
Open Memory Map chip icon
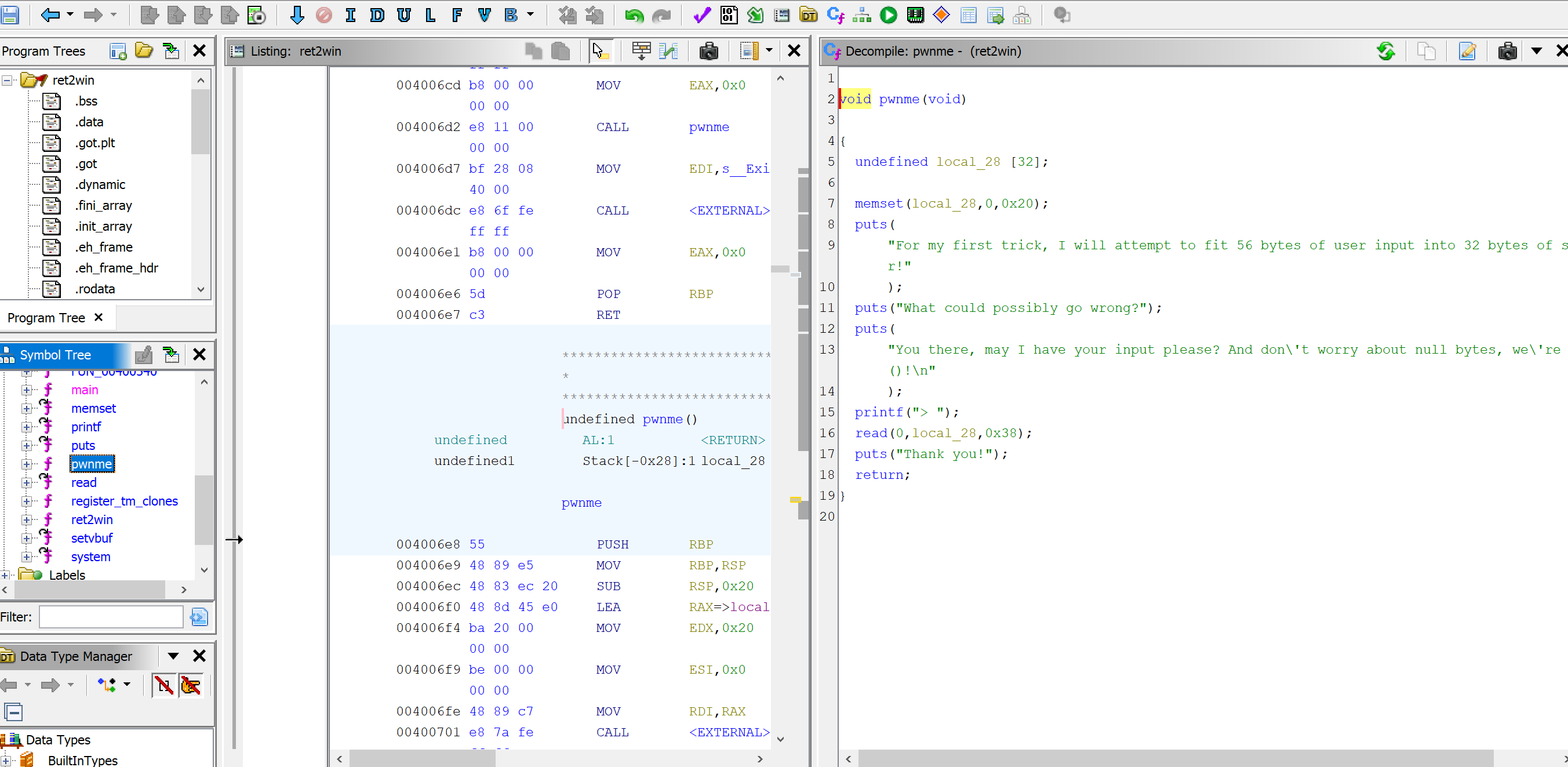click(x=915, y=15)
